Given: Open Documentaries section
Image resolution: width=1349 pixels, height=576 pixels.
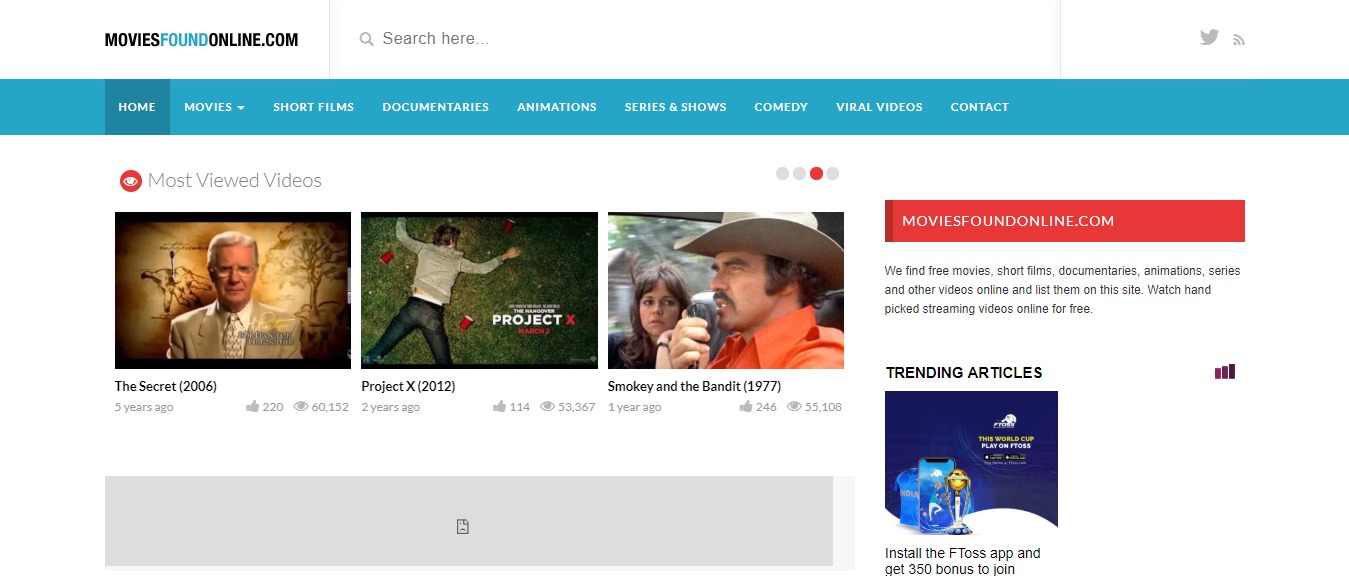Looking at the screenshot, I should pos(435,107).
